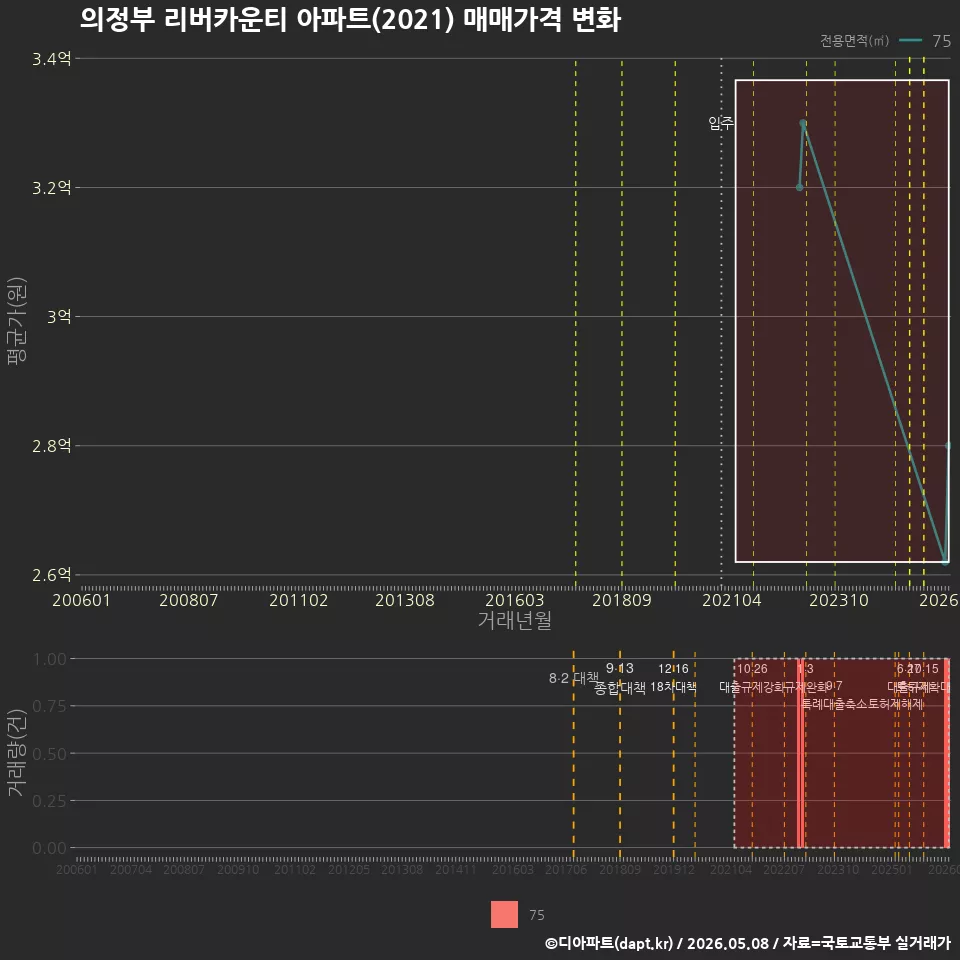Click the 거래량(건) axis title

point(17,752)
